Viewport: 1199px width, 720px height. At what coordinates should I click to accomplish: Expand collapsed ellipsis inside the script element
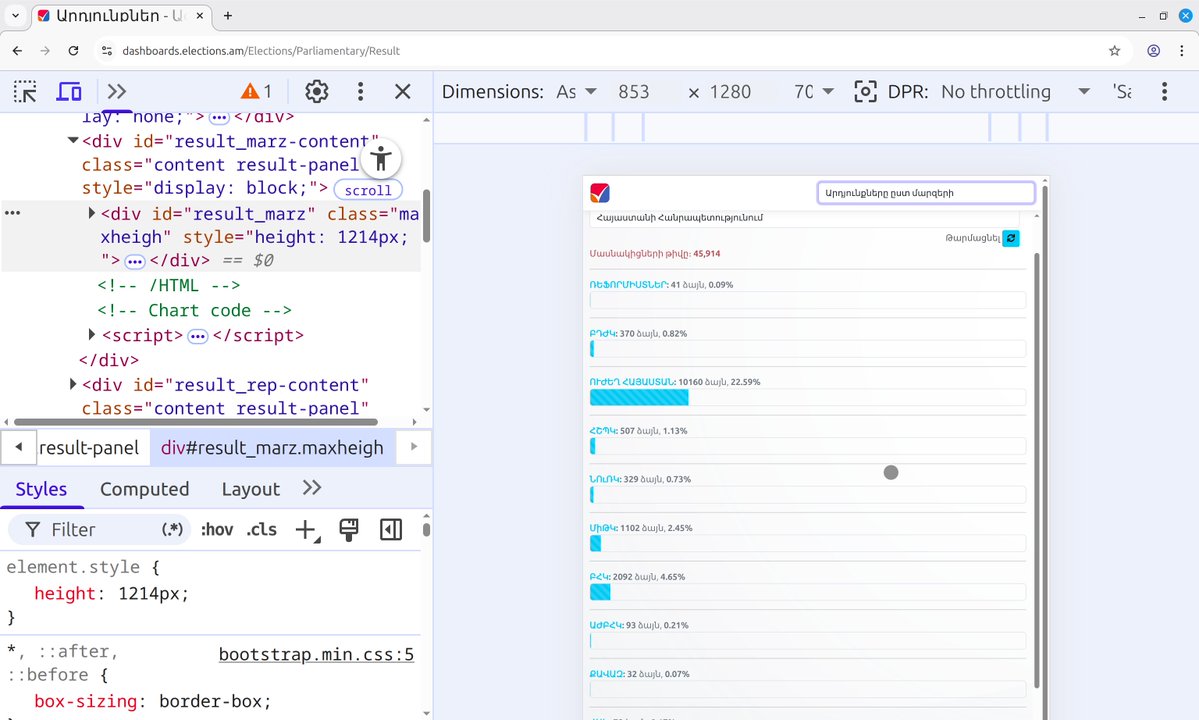coord(197,336)
